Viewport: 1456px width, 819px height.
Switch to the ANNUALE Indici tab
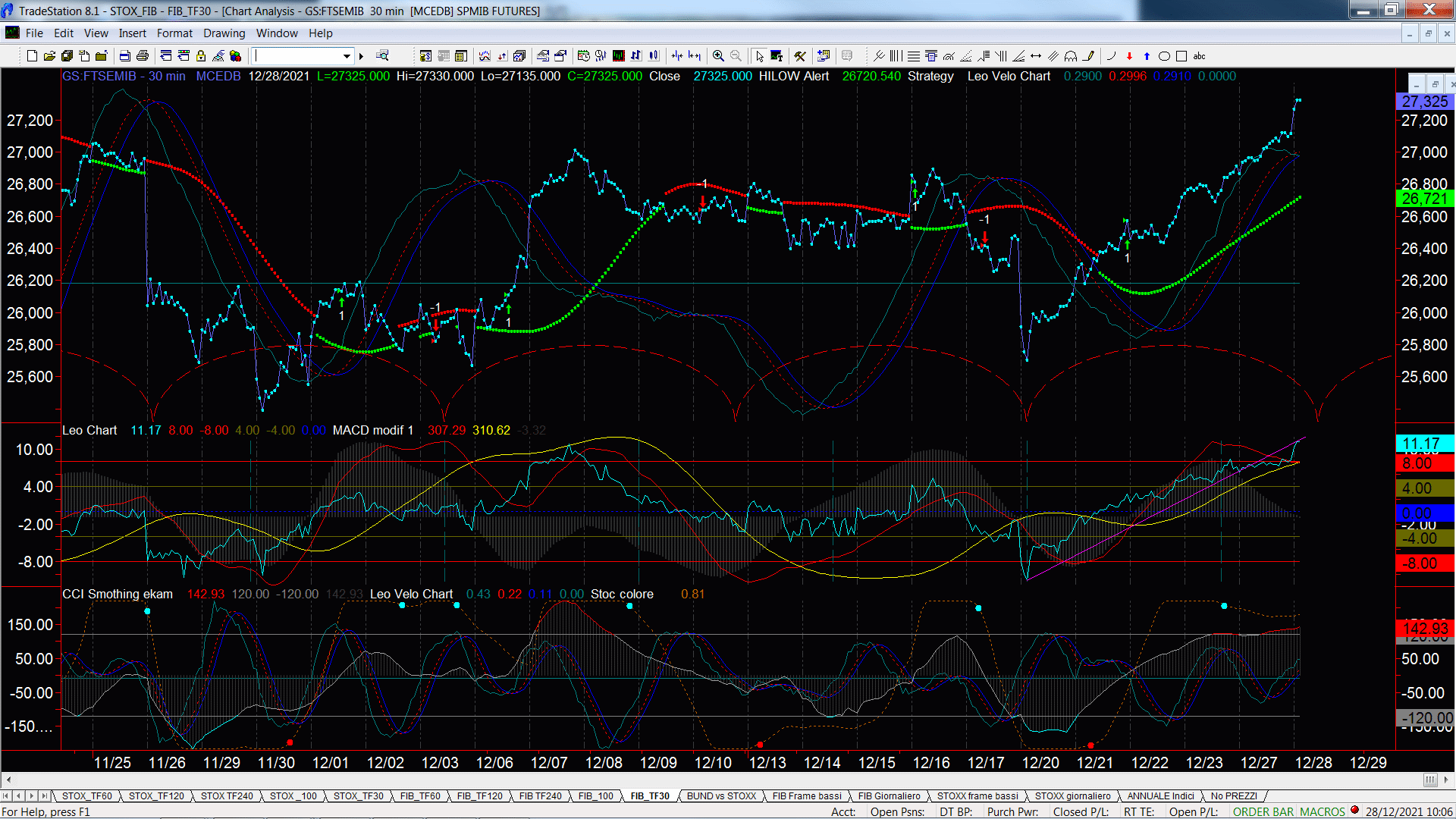1160,796
